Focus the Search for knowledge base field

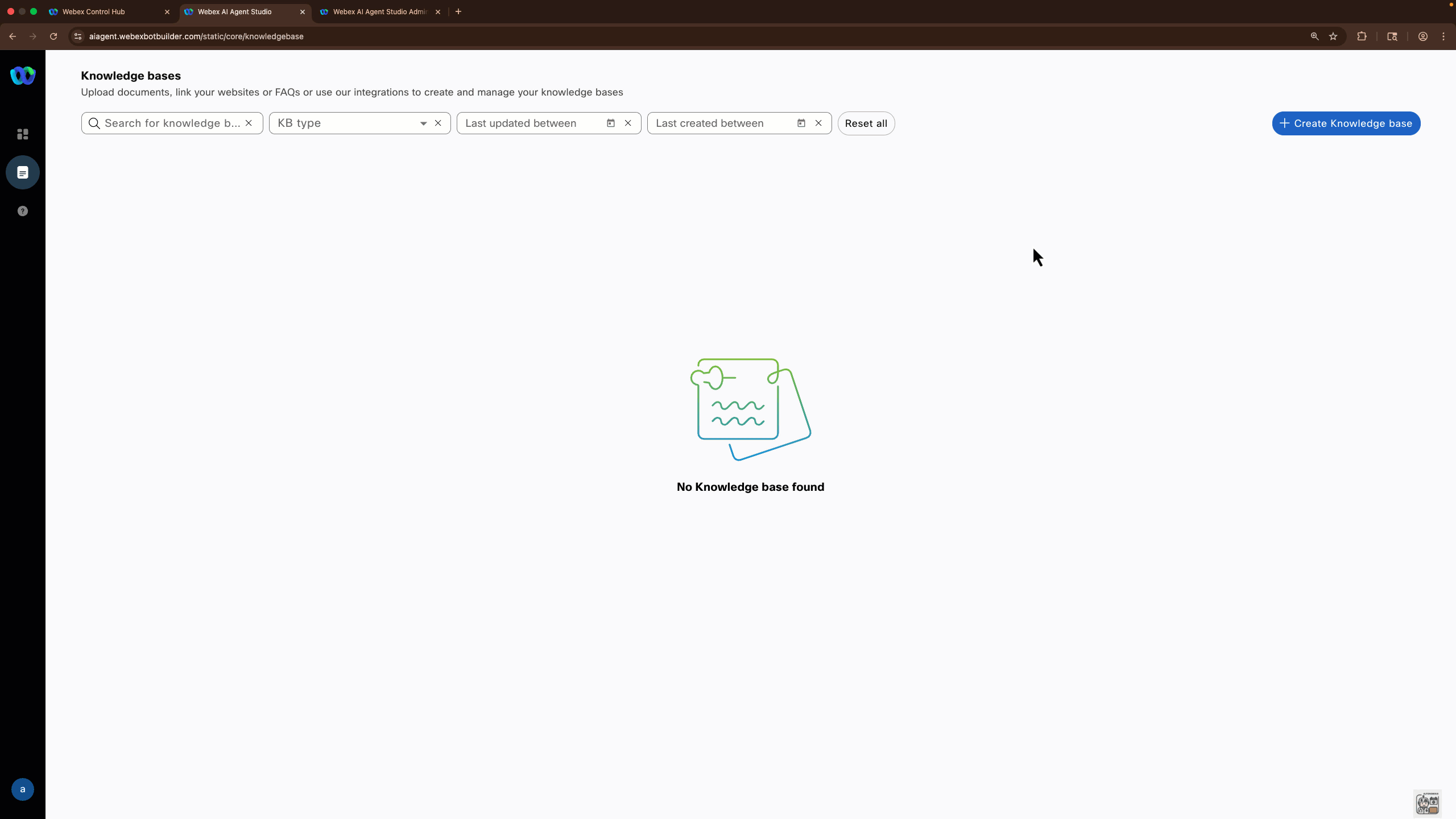pyautogui.click(x=171, y=123)
